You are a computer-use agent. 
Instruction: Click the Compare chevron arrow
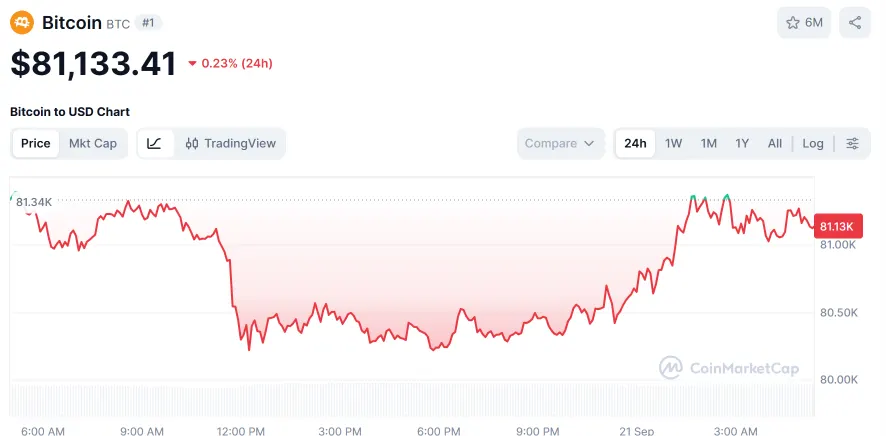coord(589,143)
